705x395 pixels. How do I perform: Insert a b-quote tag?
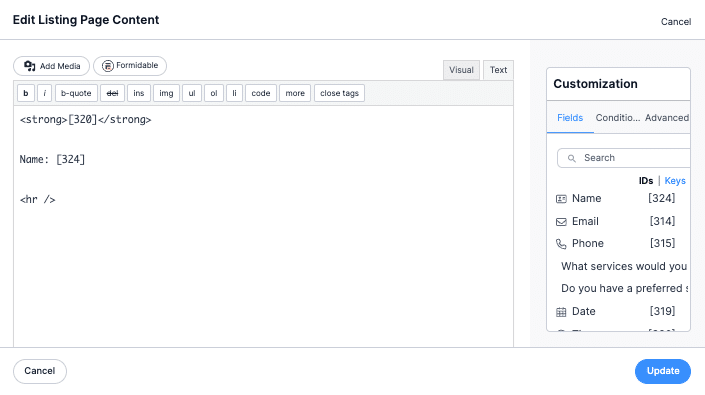76,93
